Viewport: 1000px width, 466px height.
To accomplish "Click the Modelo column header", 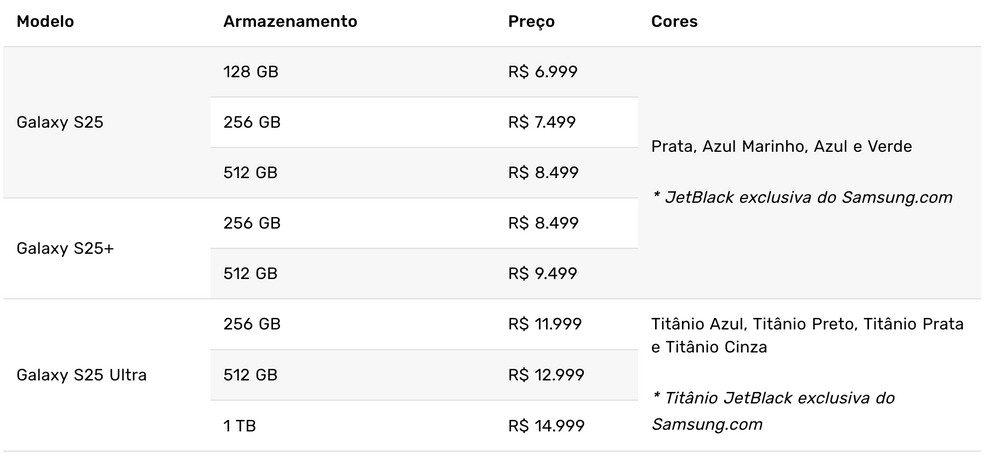I will click(x=45, y=21).
